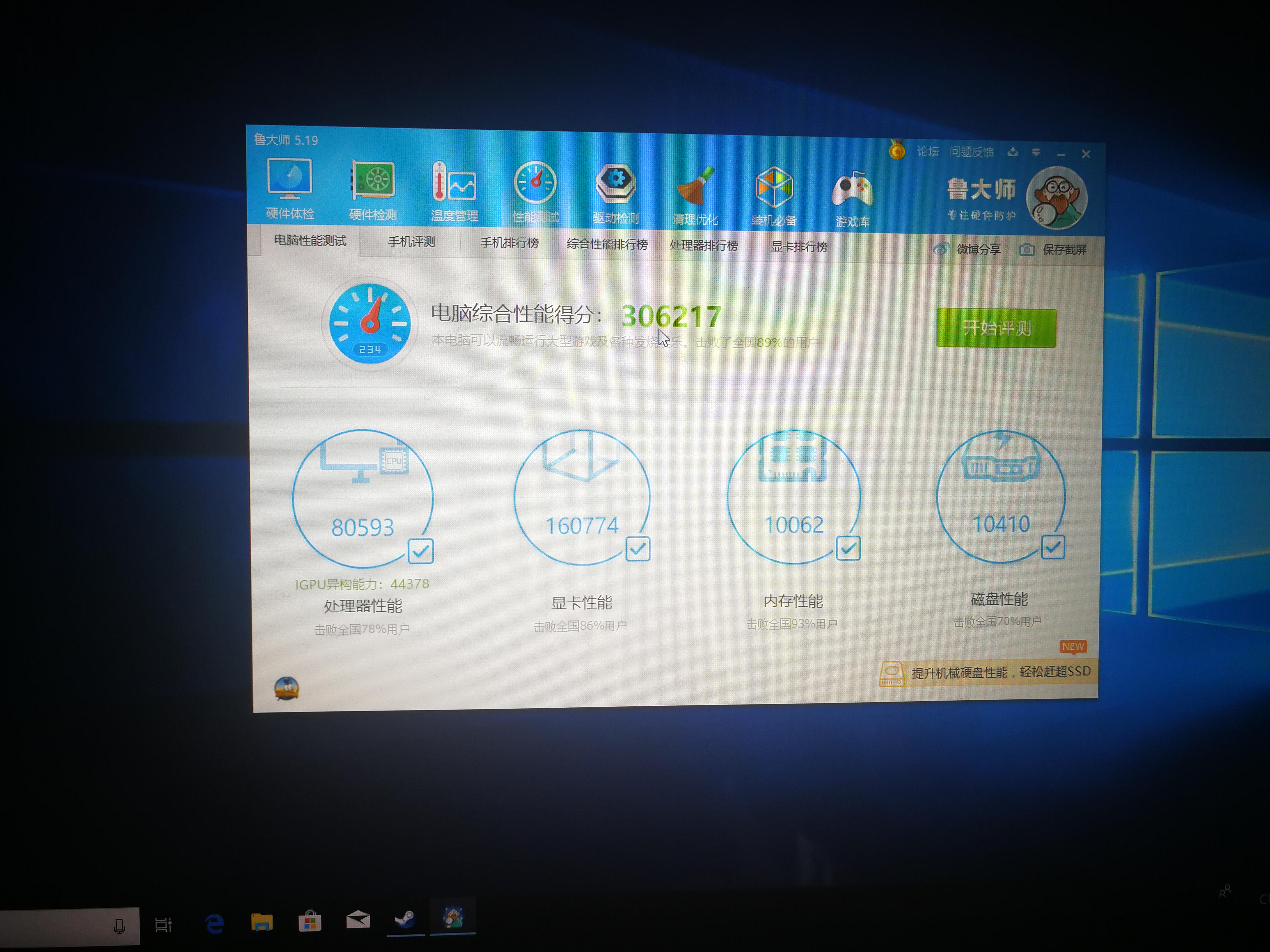1270x952 pixels.
Task: Open 清理优化 cleanup broom icon
Action: pyautogui.click(x=695, y=196)
